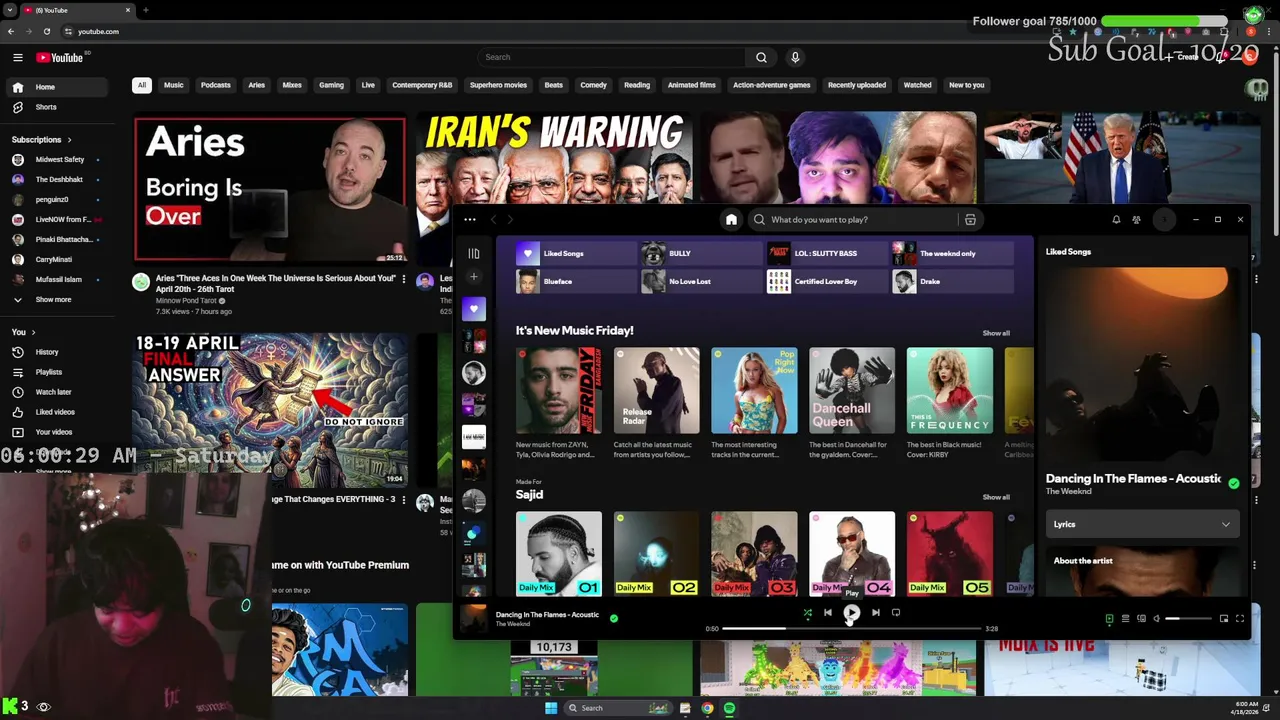Open Spotify Friend Activity icon
This screenshot has width=1280, height=720.
point(1136,220)
